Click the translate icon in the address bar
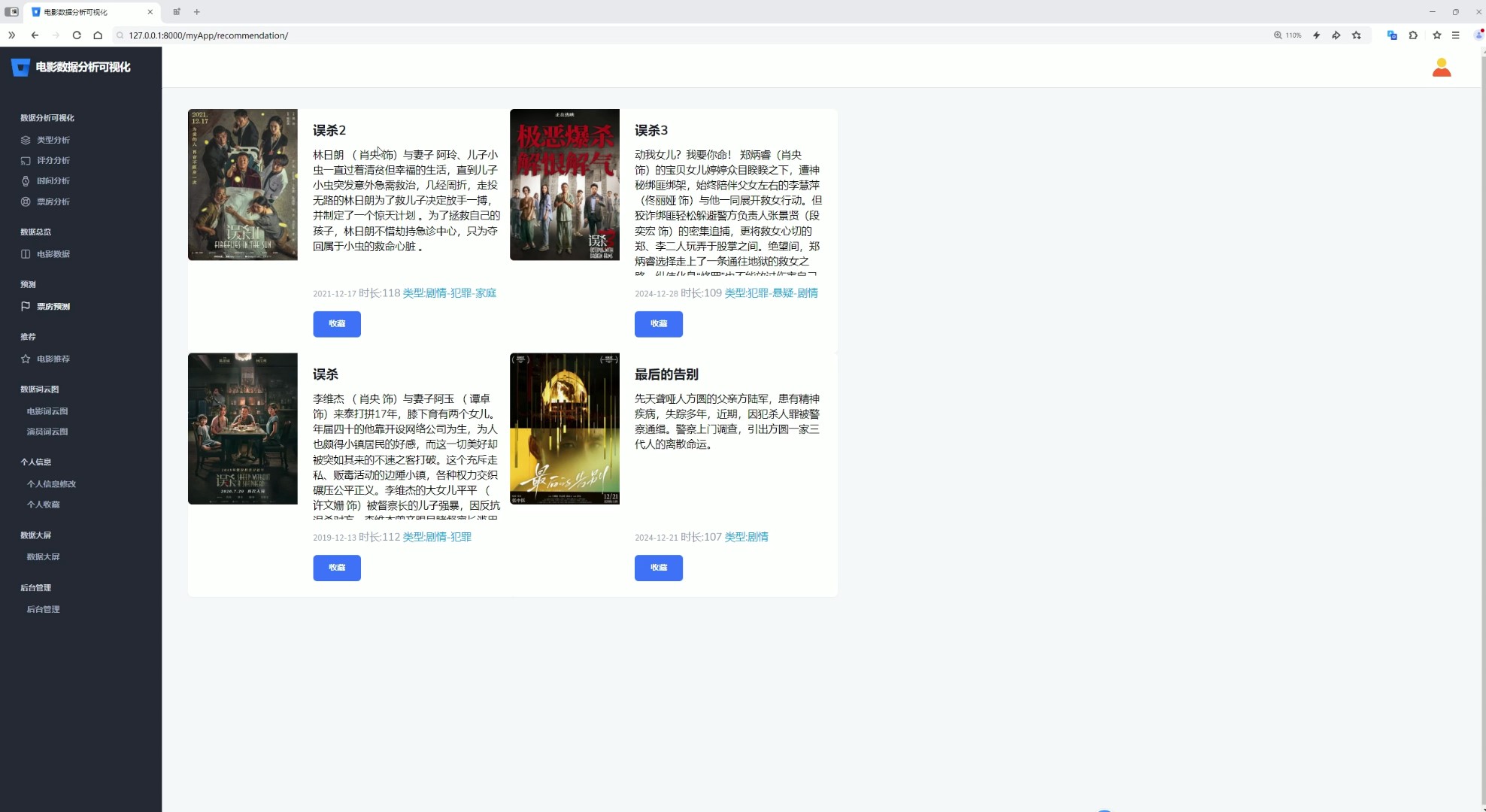 pyautogui.click(x=1391, y=35)
